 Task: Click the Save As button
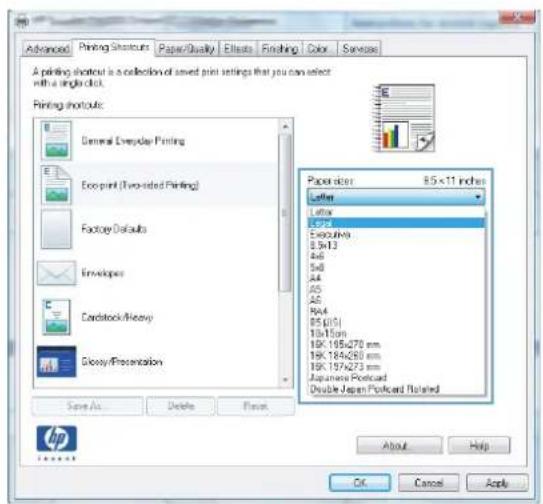click(x=88, y=406)
